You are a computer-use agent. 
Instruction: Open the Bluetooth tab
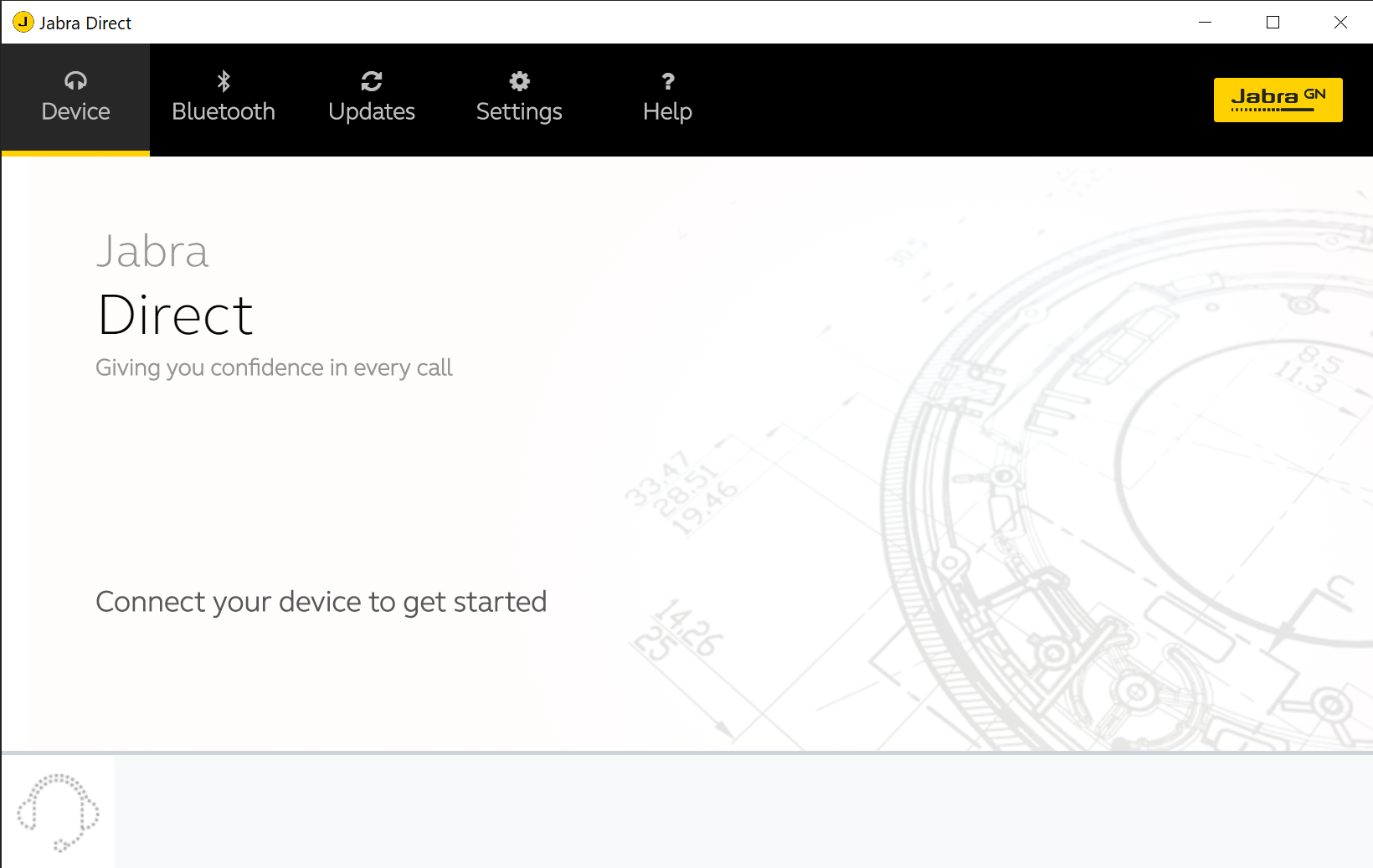pos(224,110)
